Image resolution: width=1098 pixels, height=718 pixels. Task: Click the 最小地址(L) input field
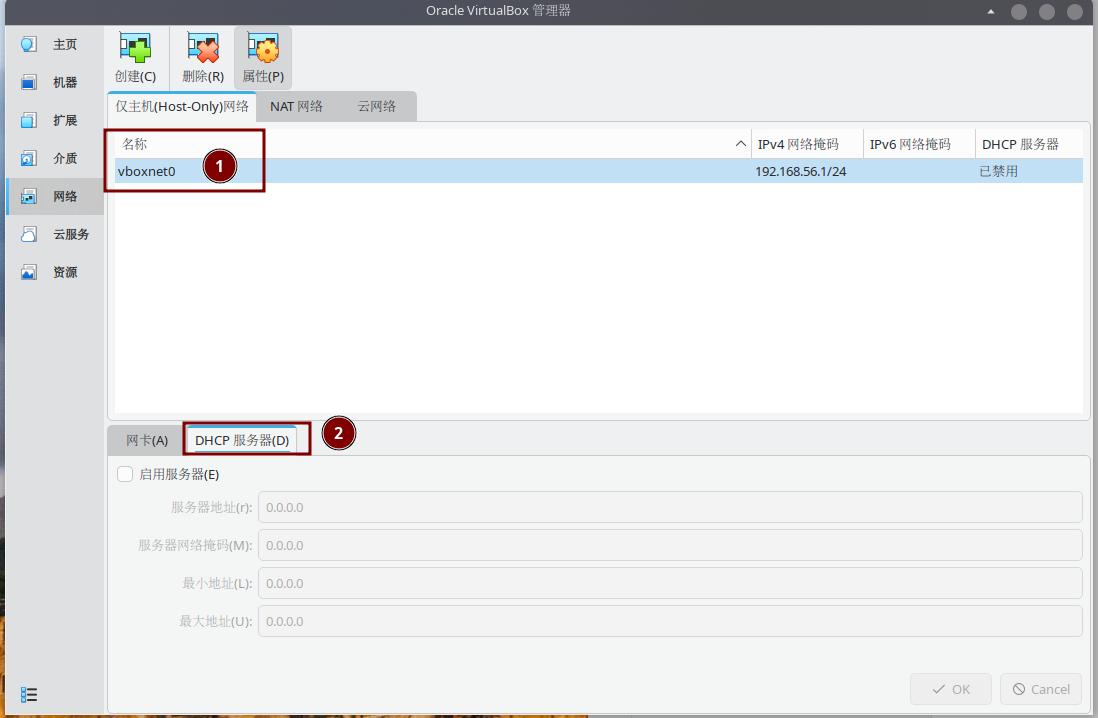pos(670,583)
